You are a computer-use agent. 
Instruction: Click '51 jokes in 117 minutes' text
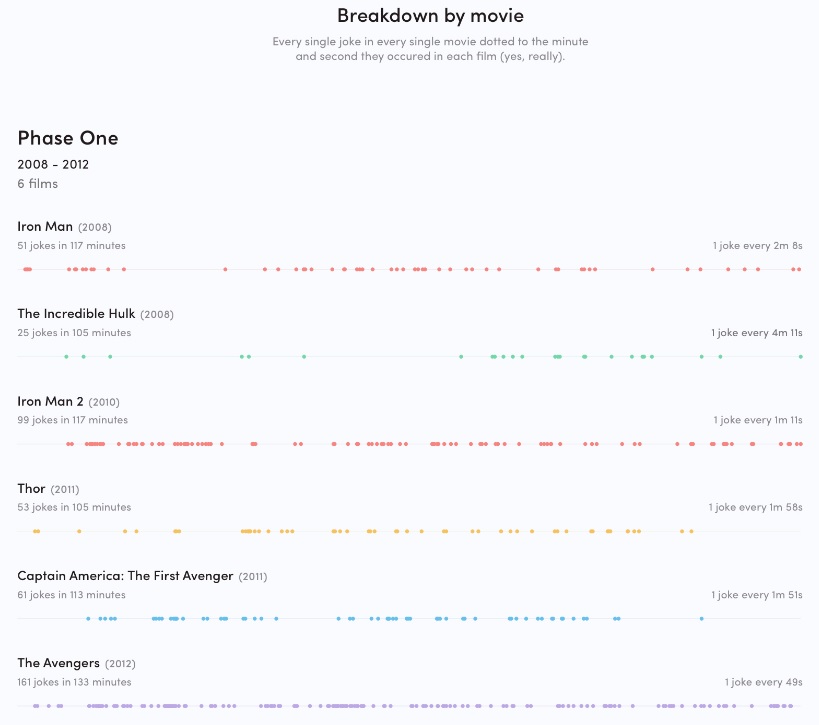pos(71,246)
